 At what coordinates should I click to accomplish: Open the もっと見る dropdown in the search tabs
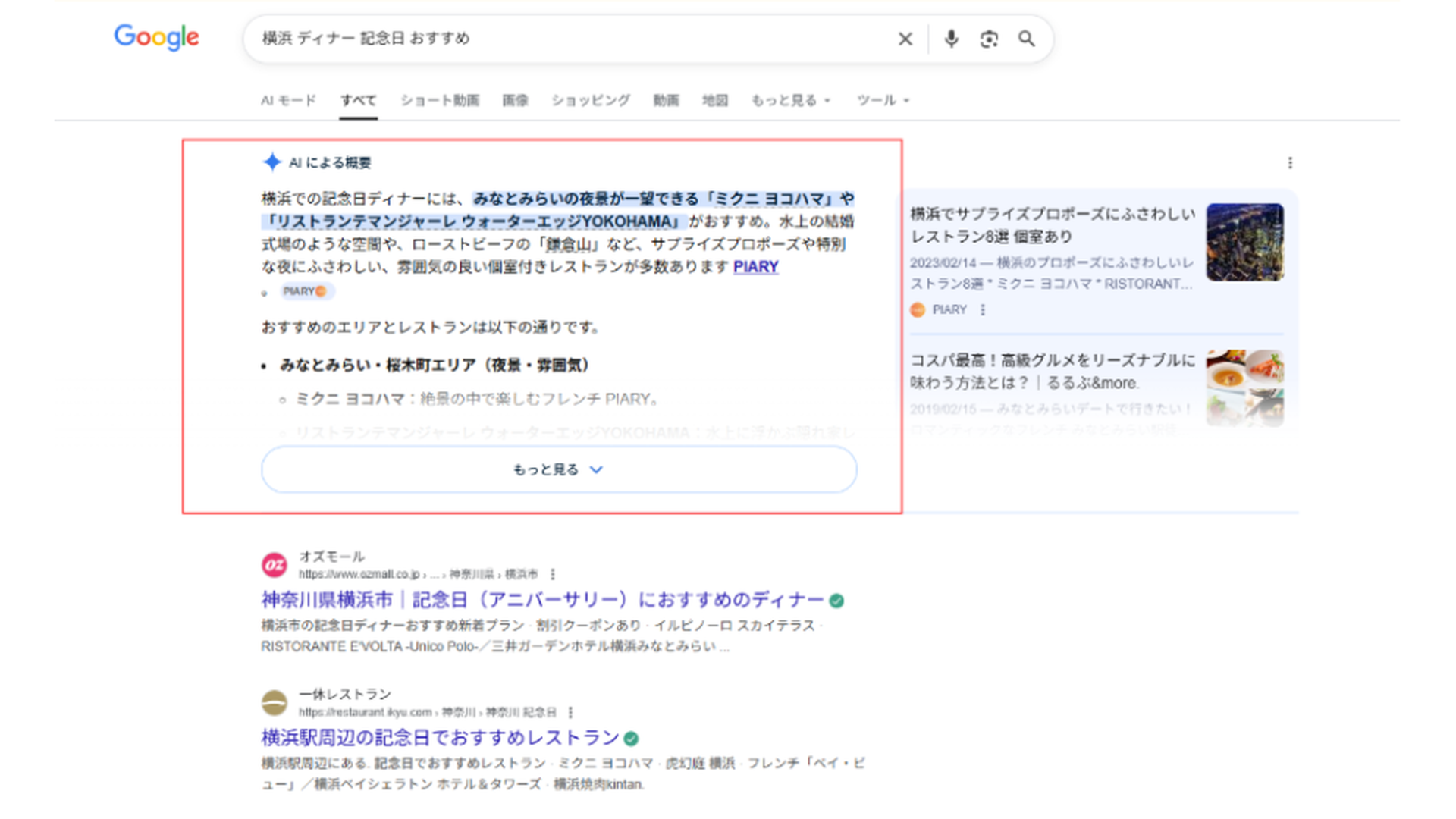coord(791,100)
